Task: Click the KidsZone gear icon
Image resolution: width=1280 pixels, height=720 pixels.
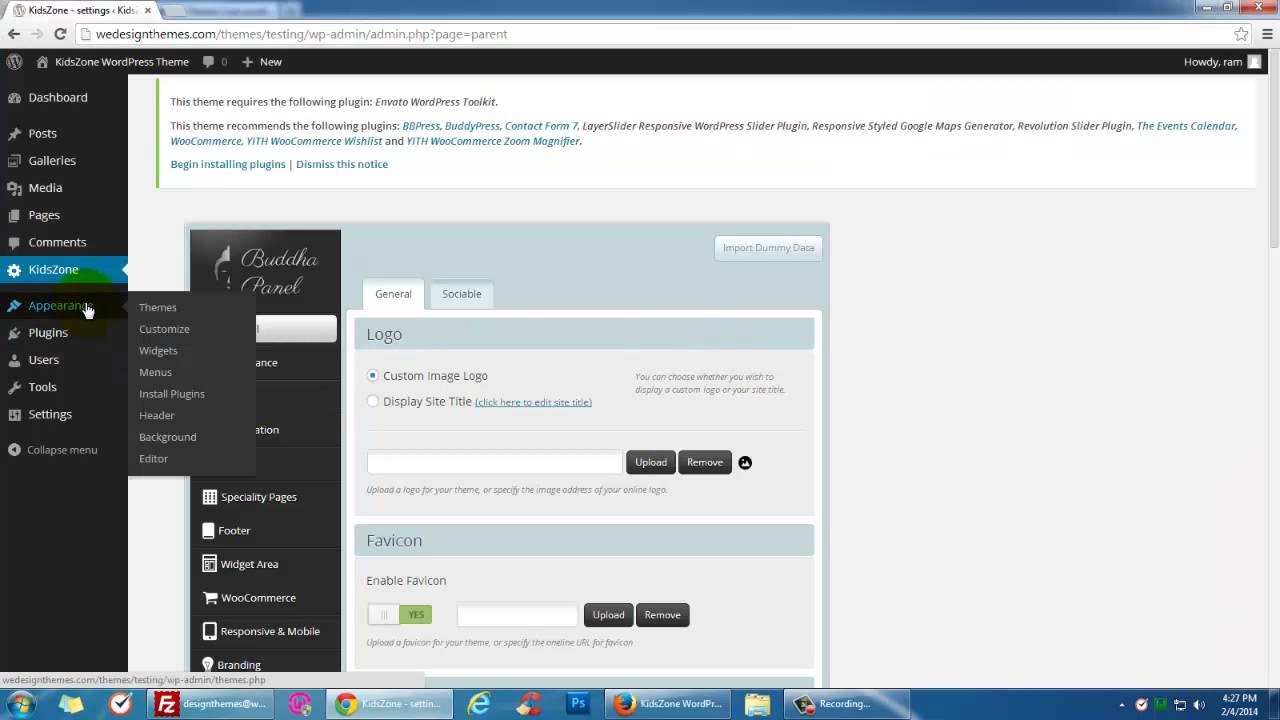Action: click(14, 270)
